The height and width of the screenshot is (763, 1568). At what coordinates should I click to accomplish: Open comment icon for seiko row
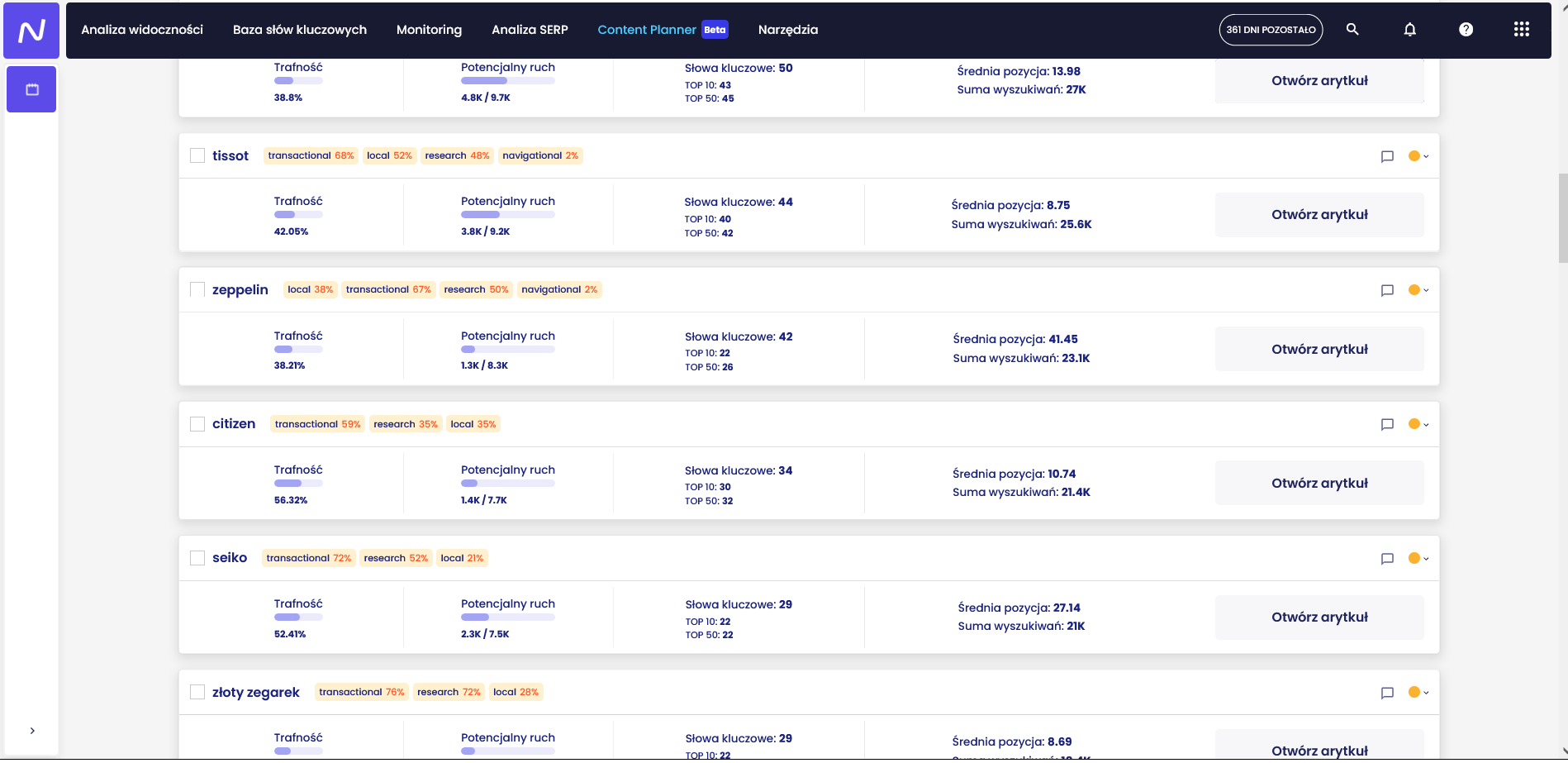(x=1387, y=559)
